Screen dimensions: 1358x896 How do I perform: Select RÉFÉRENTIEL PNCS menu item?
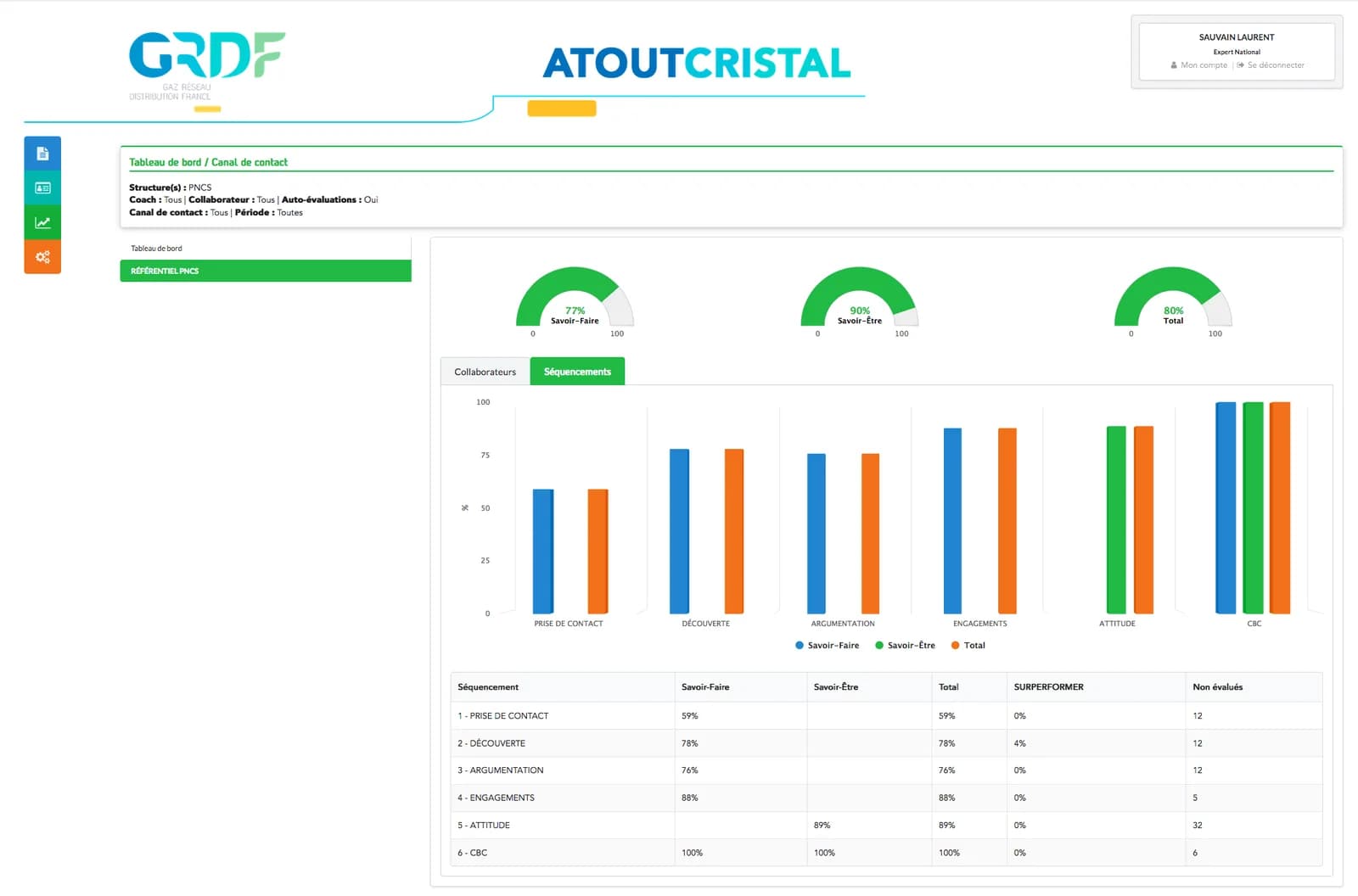click(x=266, y=271)
